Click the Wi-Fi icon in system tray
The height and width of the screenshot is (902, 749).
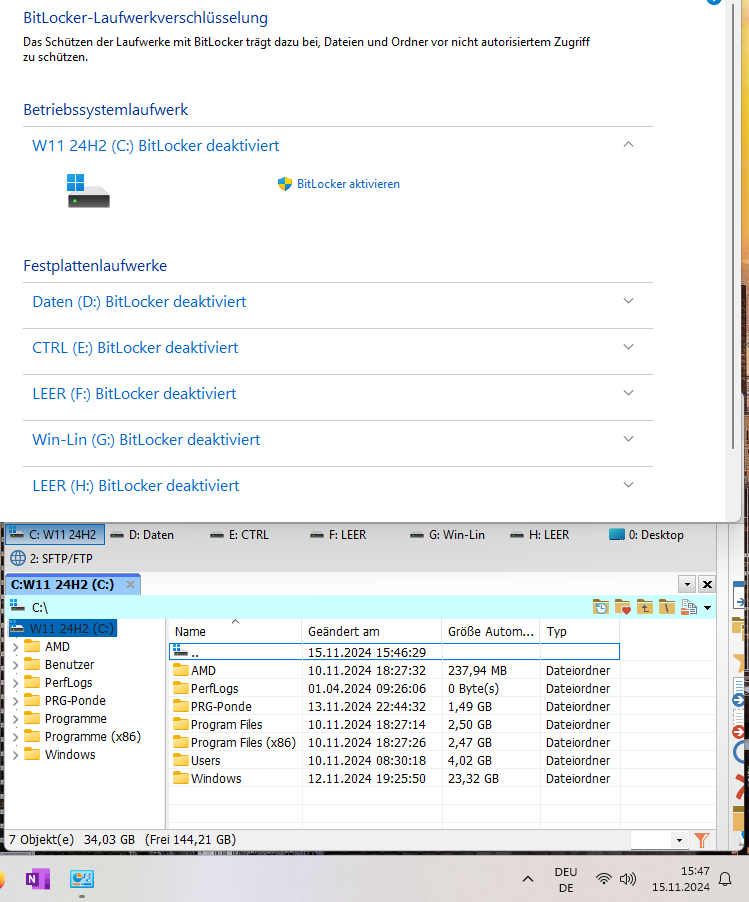click(603, 879)
